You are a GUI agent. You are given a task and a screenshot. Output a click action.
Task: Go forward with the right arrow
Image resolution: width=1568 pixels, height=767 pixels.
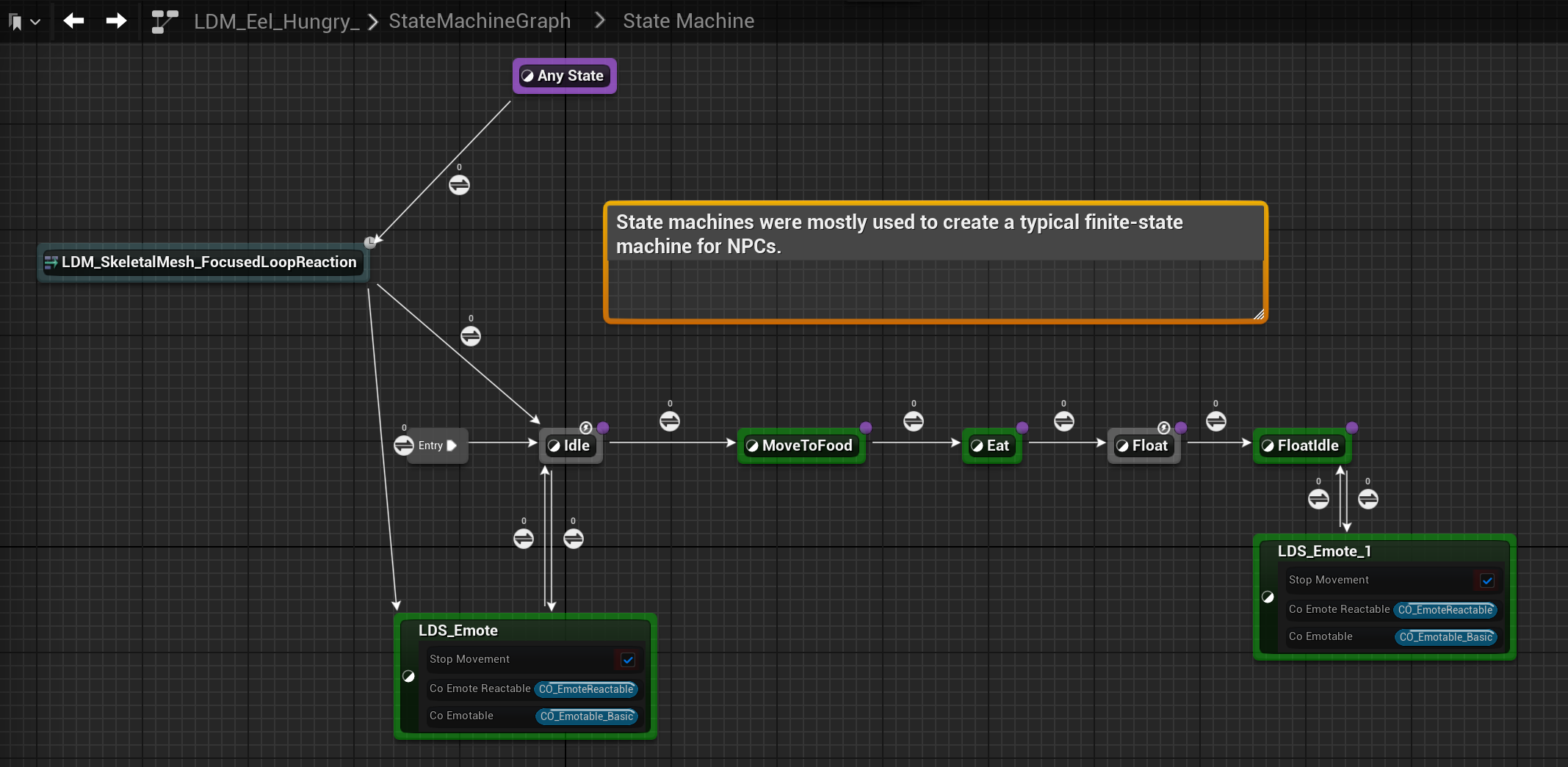coord(116,21)
